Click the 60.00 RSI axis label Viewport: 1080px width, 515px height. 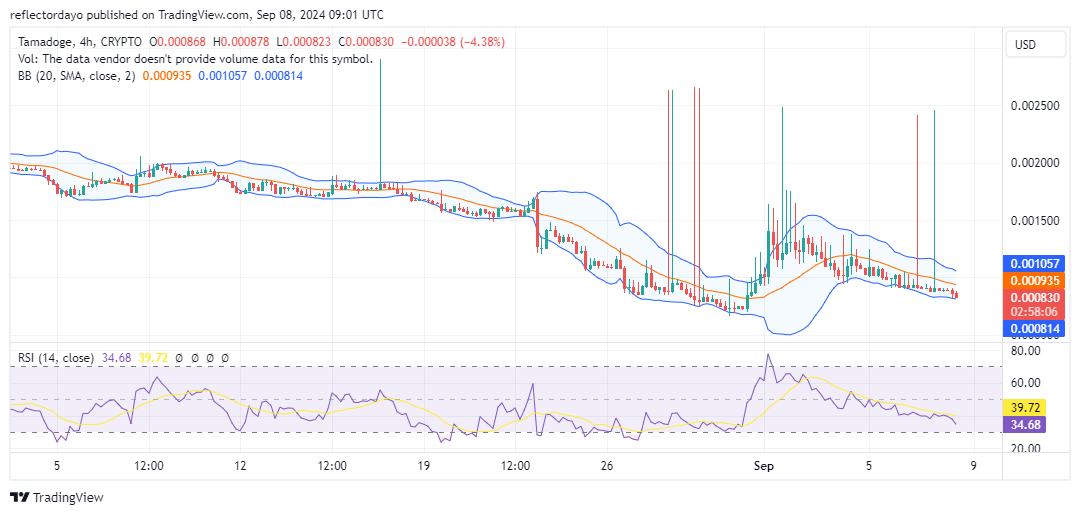[1026, 383]
